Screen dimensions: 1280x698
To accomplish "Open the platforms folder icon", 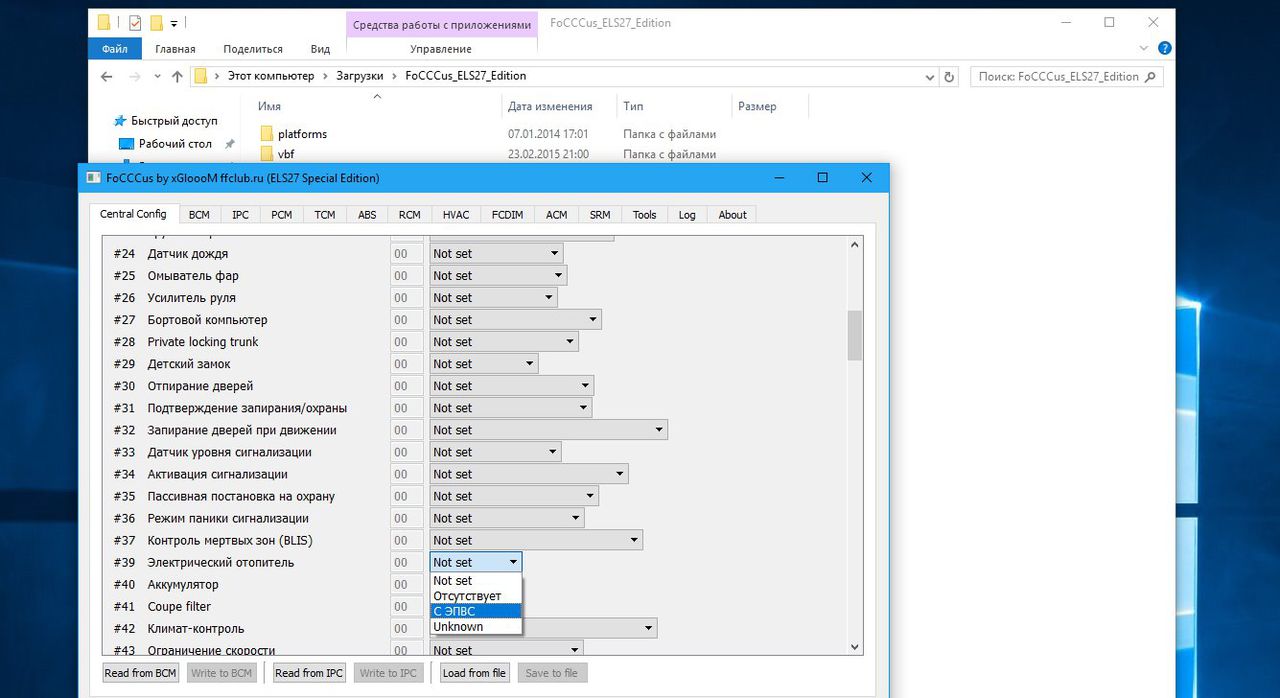I will click(267, 134).
